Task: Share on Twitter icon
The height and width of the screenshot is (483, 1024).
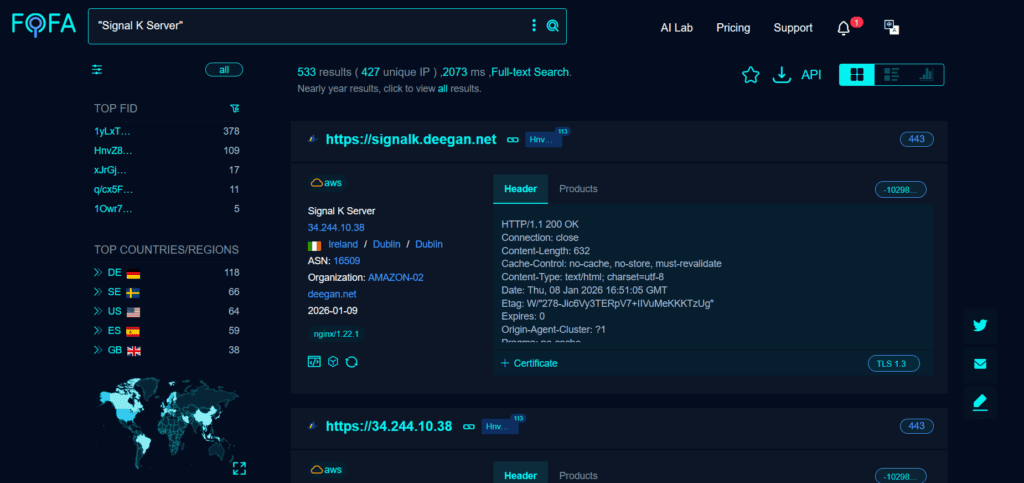Action: tap(980, 326)
